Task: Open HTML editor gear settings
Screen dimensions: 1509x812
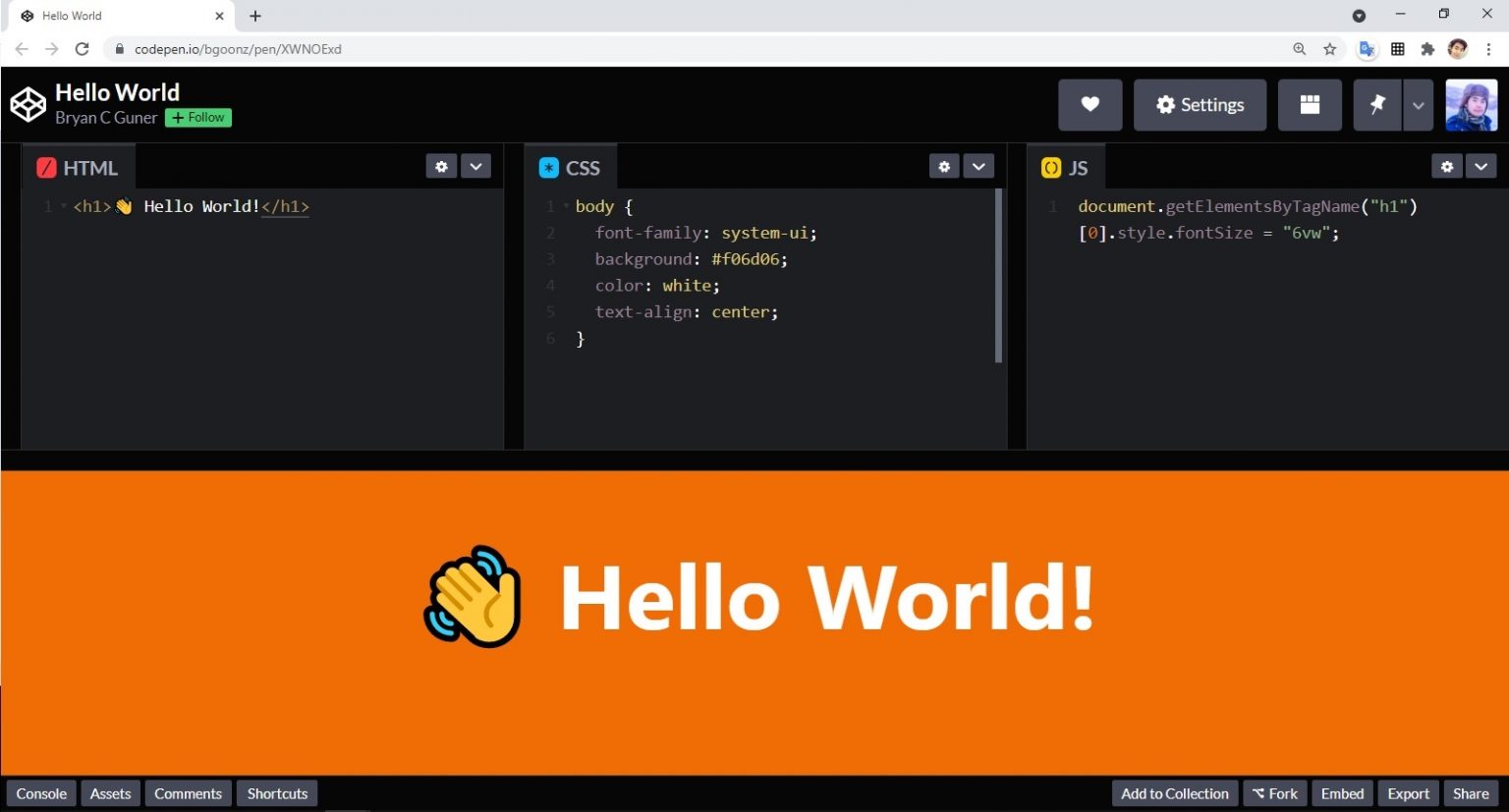Action: click(x=441, y=167)
